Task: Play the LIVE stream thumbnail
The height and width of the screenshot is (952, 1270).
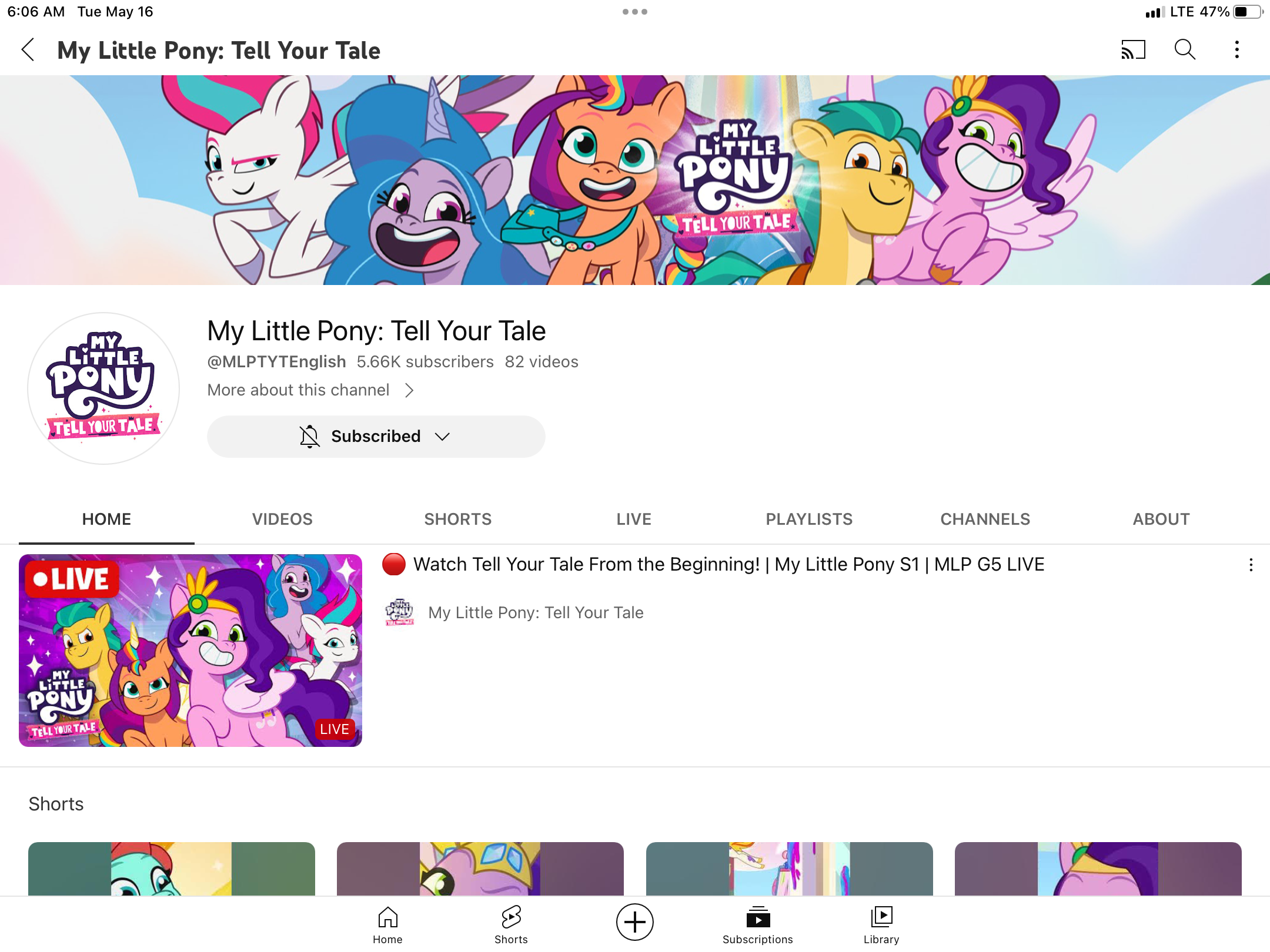Action: click(x=190, y=651)
